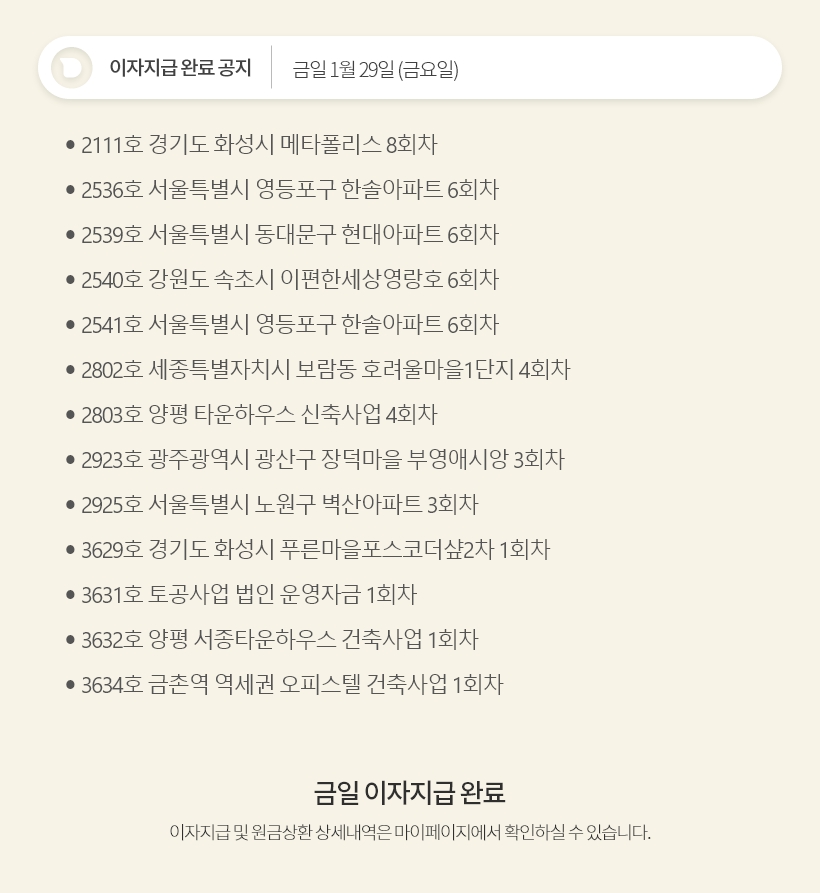Click 3629호 화성시 푸른마을포스코더샾2차 item
Viewport: 820px width, 893px height.
315,550
